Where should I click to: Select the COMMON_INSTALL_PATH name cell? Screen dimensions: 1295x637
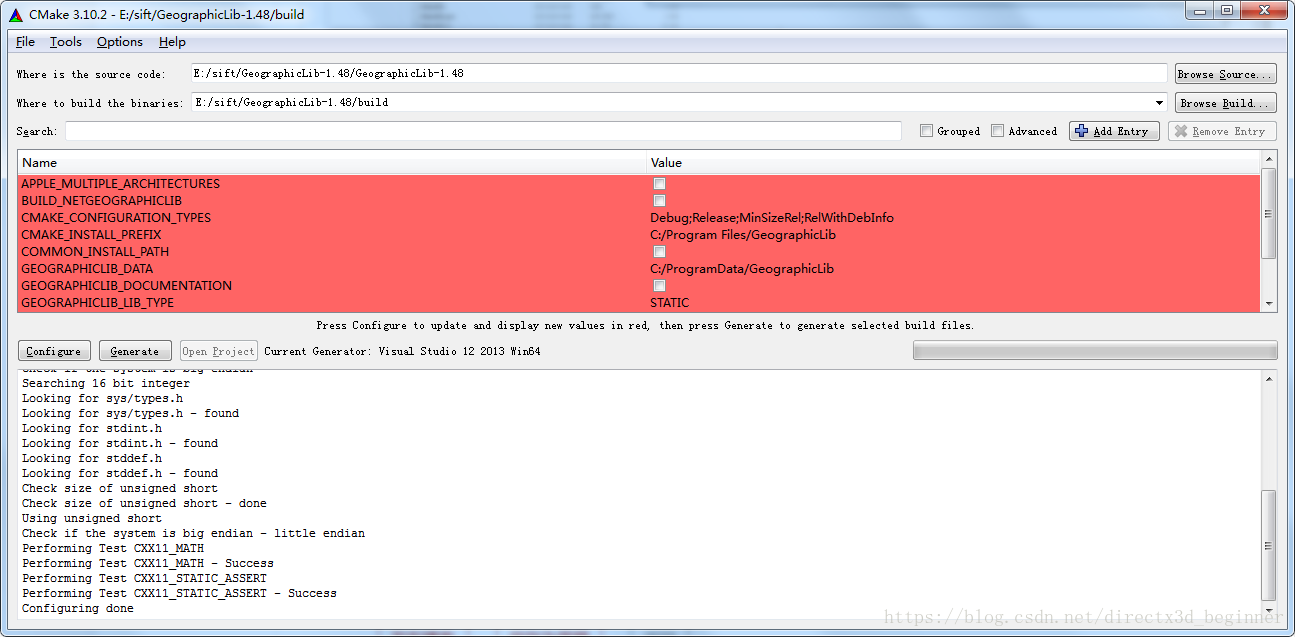pyautogui.click(x=95, y=252)
